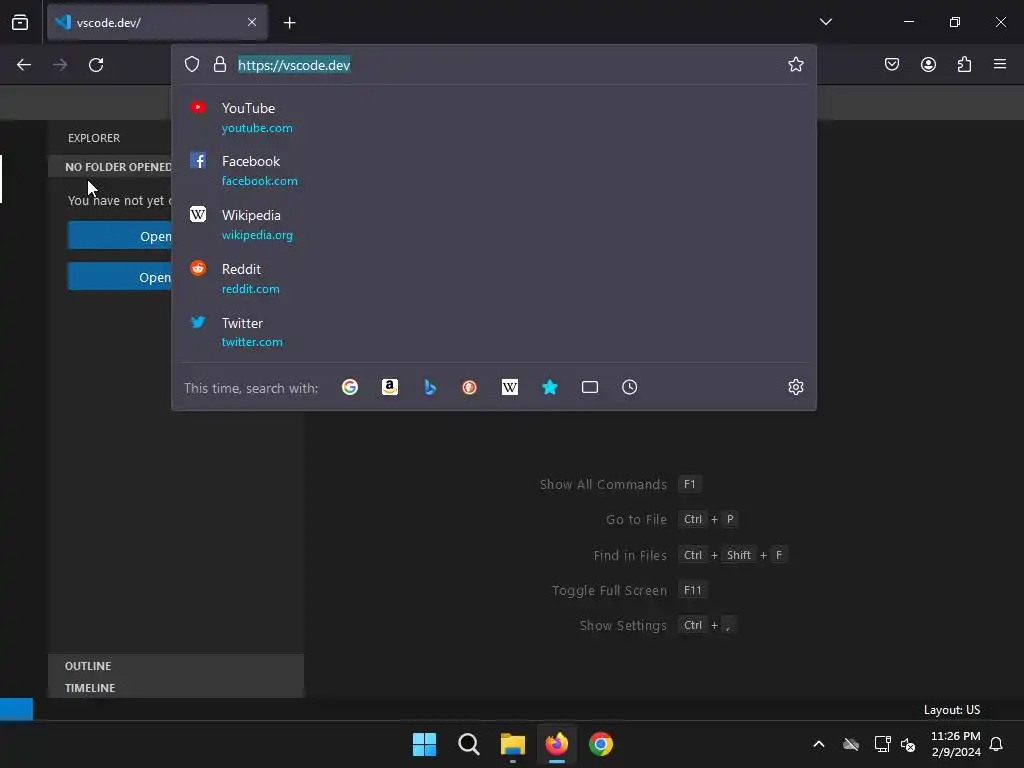Search open tabs with tab icon
Image resolution: width=1024 pixels, height=768 pixels.
pos(590,387)
